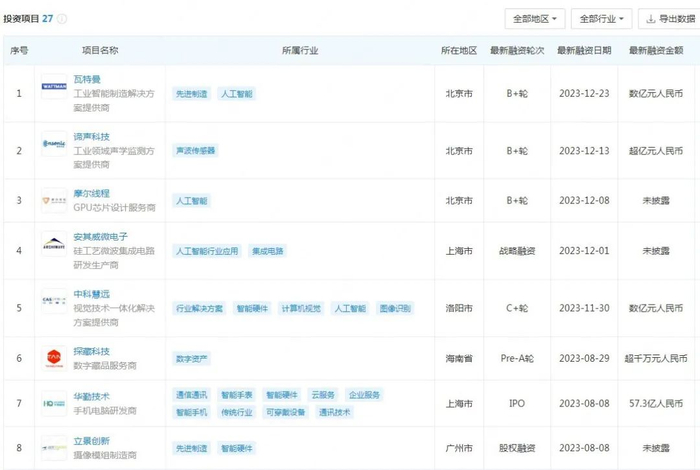Open the 立景创新 project link
700x470 pixels.
pyautogui.click(x=92, y=441)
